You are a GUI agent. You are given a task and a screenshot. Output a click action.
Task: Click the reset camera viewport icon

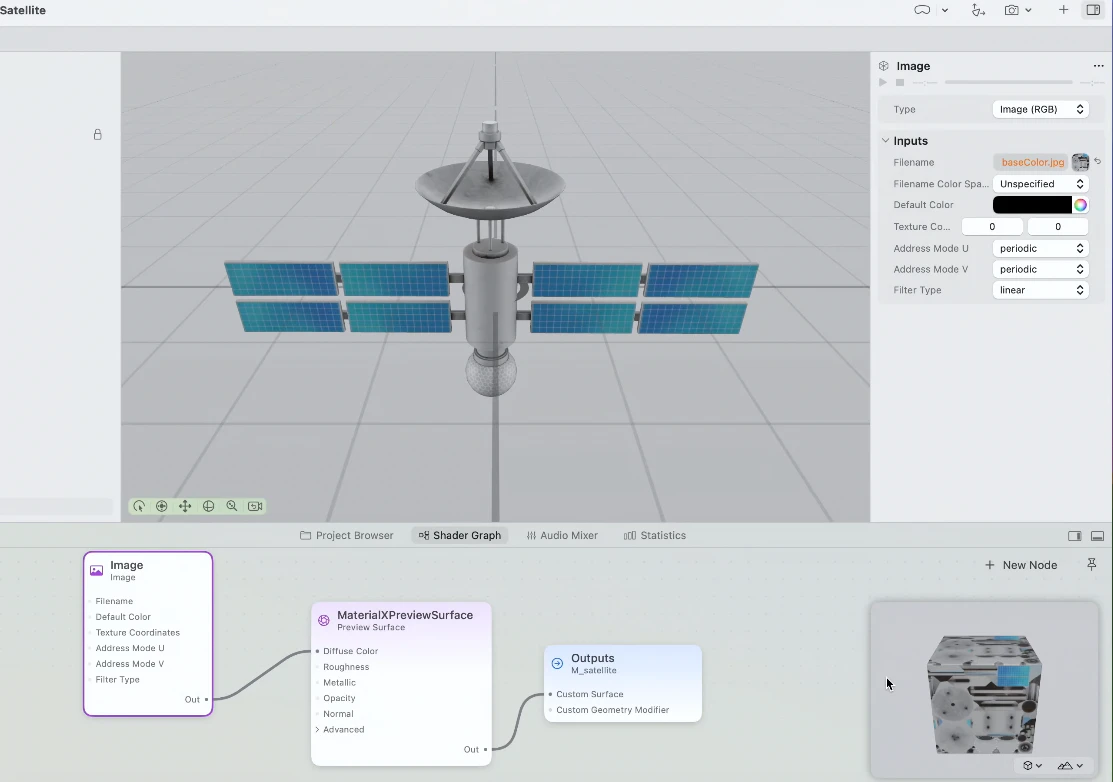click(255, 506)
